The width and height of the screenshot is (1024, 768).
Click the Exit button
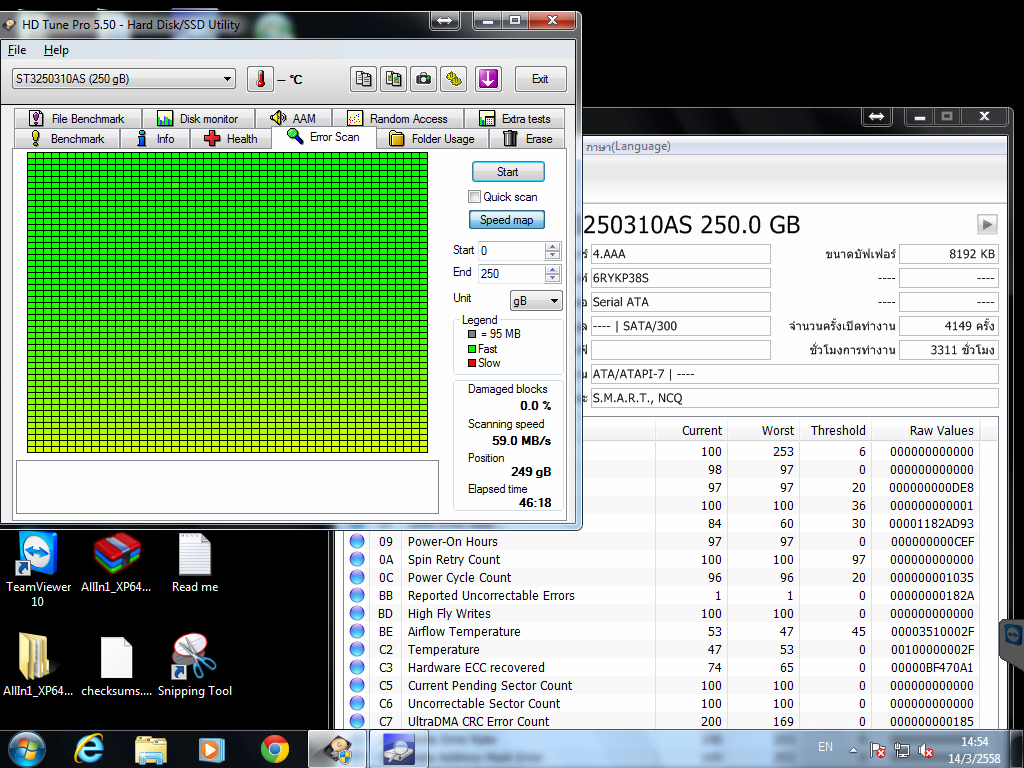pos(540,79)
